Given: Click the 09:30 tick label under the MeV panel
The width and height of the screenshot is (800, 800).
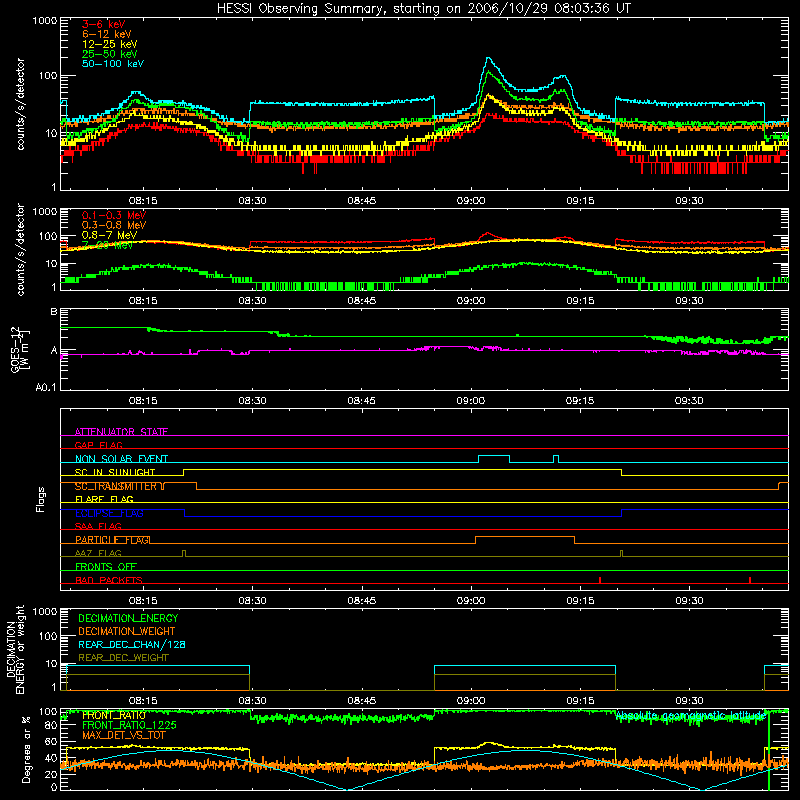Looking at the screenshot, I should click(x=689, y=301).
